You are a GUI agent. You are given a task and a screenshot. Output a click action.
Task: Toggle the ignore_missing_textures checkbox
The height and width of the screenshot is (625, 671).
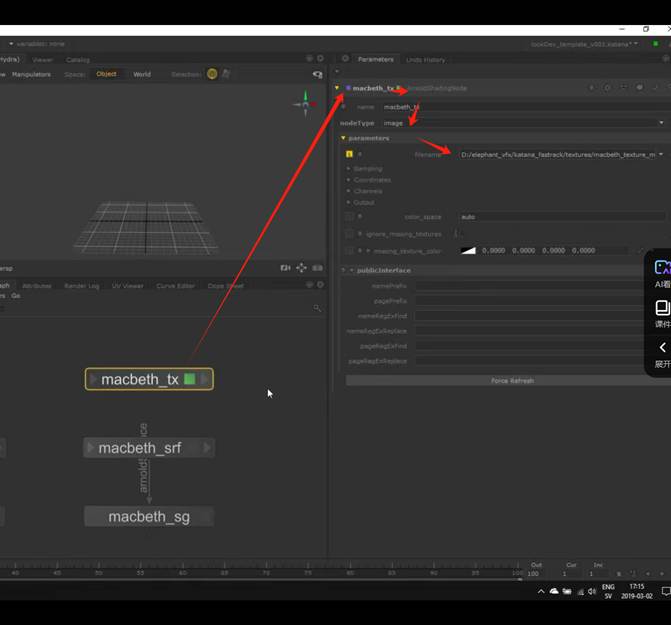(x=349, y=234)
